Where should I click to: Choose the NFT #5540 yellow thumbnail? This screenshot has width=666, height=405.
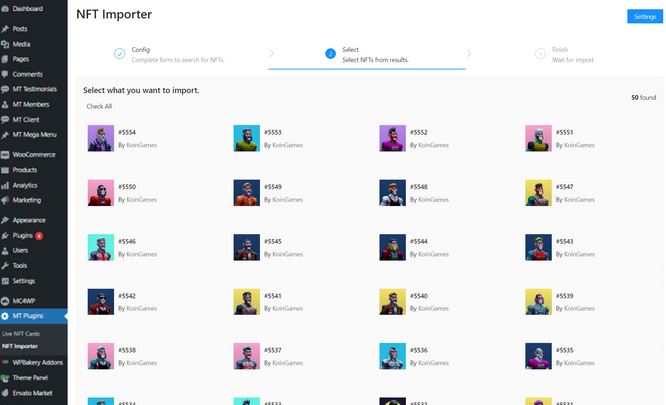[x=392, y=303]
